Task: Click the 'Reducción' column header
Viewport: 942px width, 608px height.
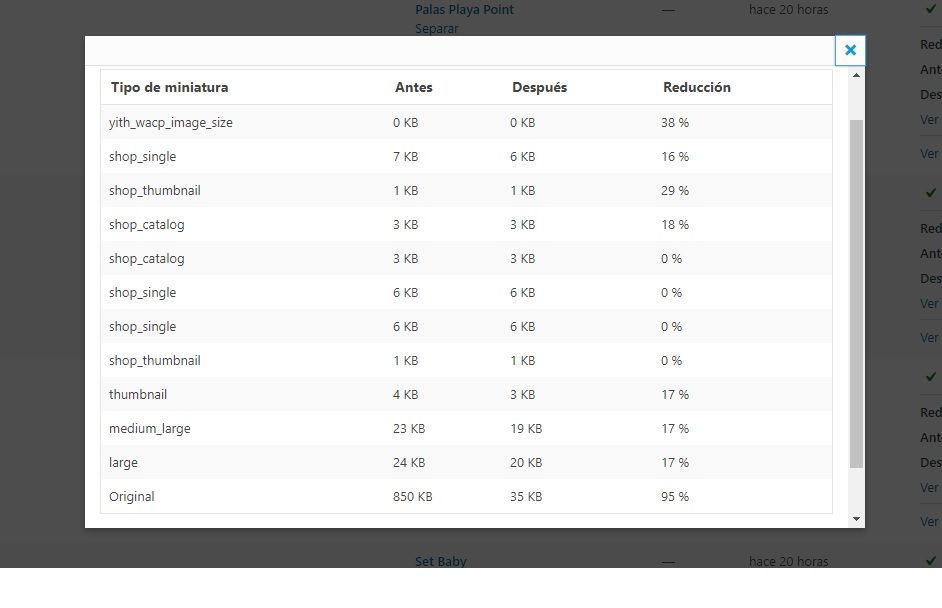Action: (697, 88)
